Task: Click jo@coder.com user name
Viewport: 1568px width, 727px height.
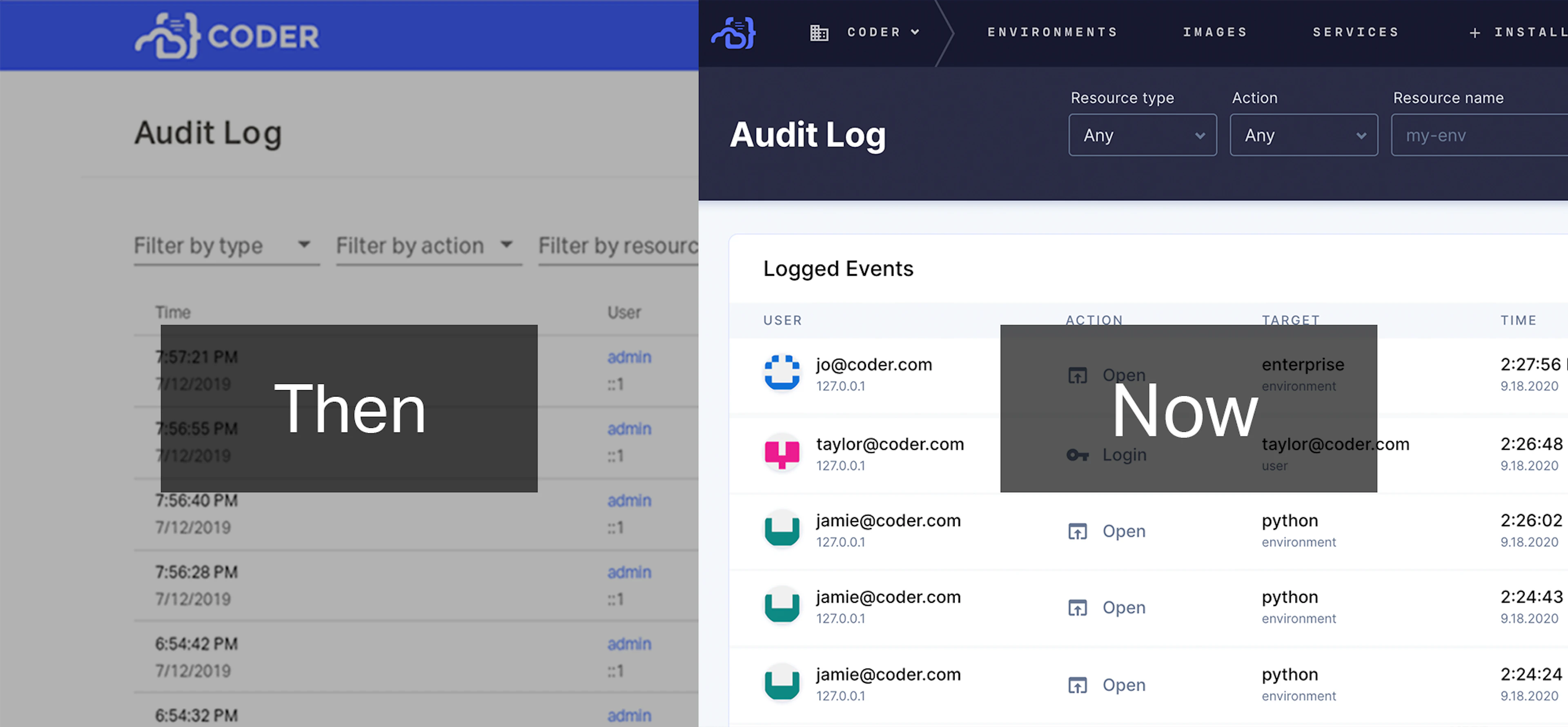Action: tap(873, 365)
